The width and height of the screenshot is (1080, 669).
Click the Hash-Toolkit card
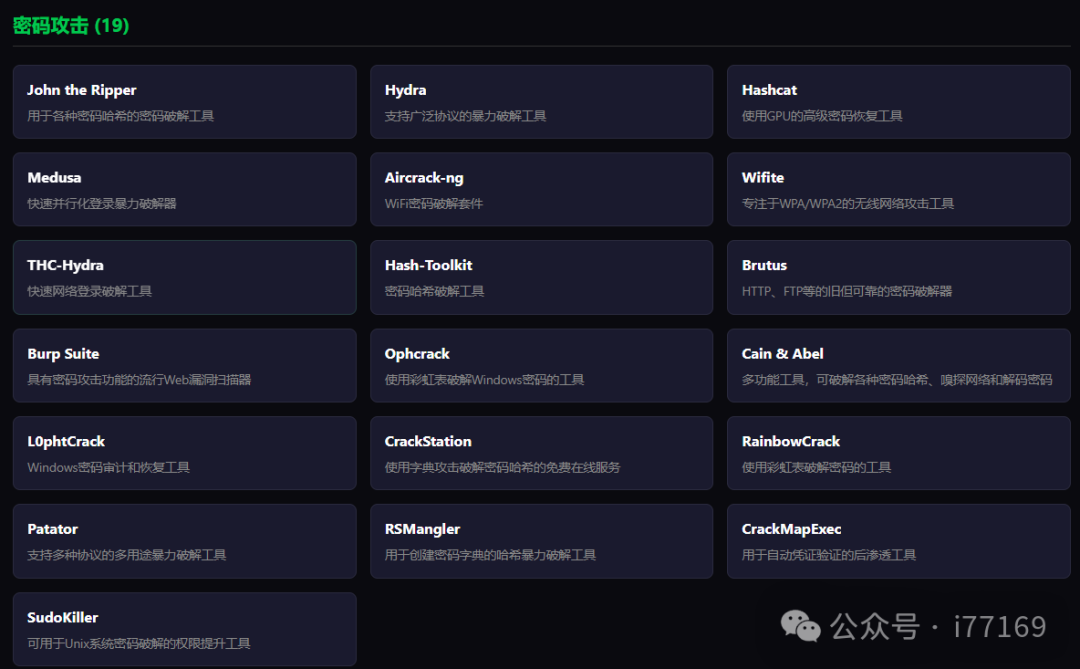pyautogui.click(x=541, y=278)
